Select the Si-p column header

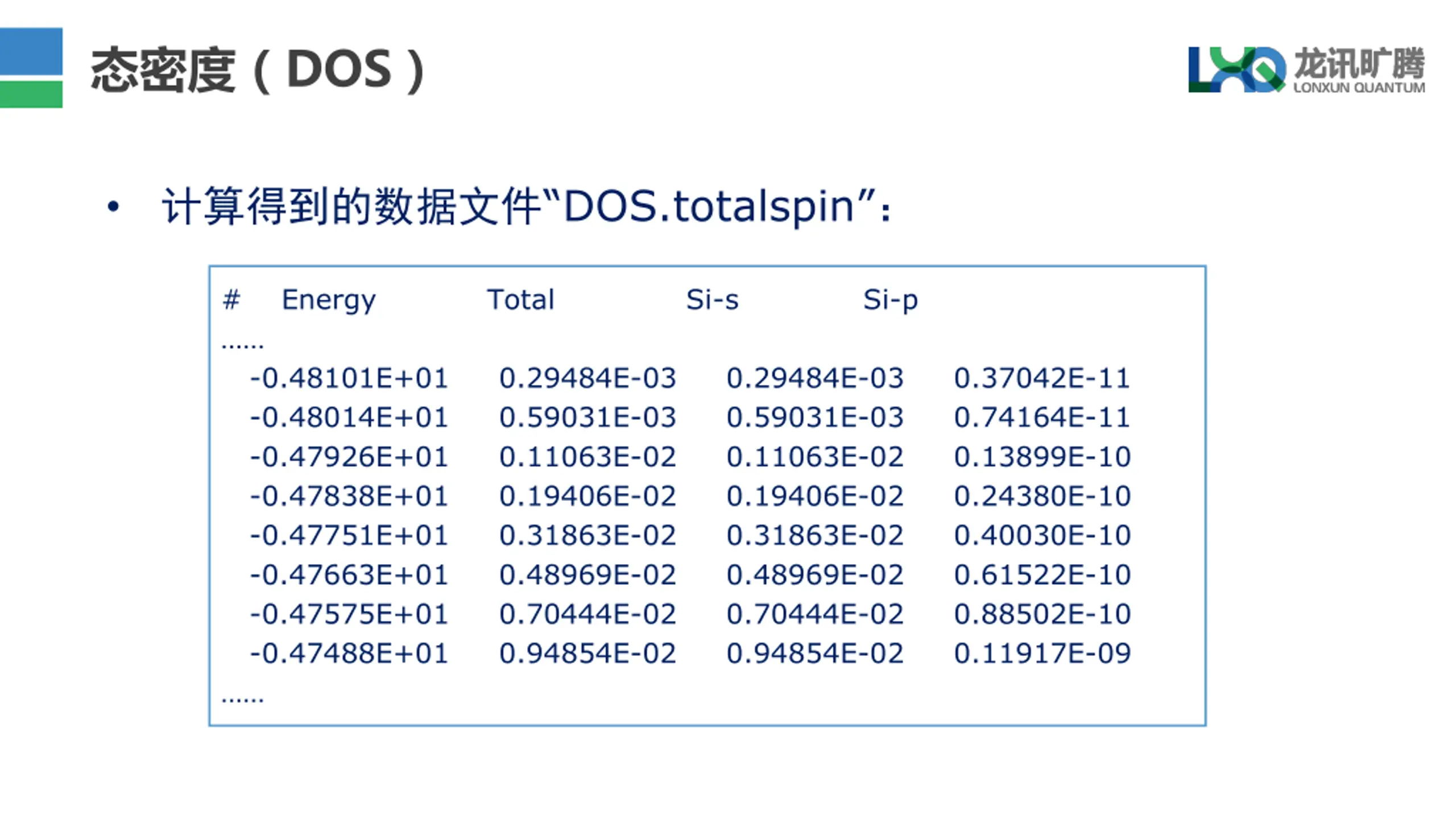coord(891,300)
